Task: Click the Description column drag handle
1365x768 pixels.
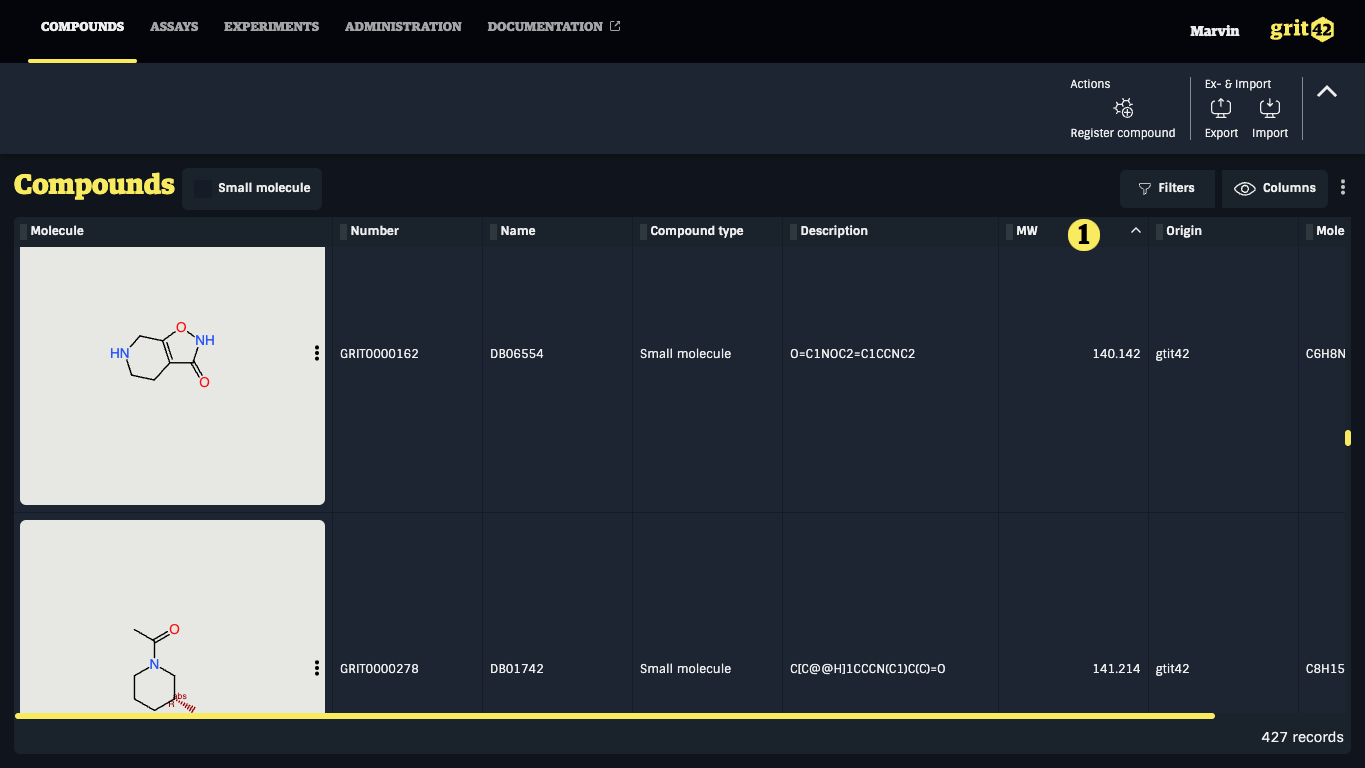Action: 793,232
